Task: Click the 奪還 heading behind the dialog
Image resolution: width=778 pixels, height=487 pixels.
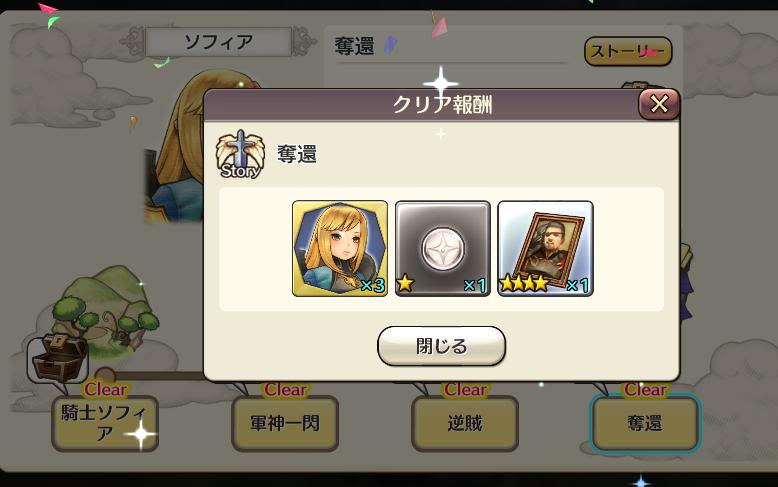Action: click(x=354, y=46)
